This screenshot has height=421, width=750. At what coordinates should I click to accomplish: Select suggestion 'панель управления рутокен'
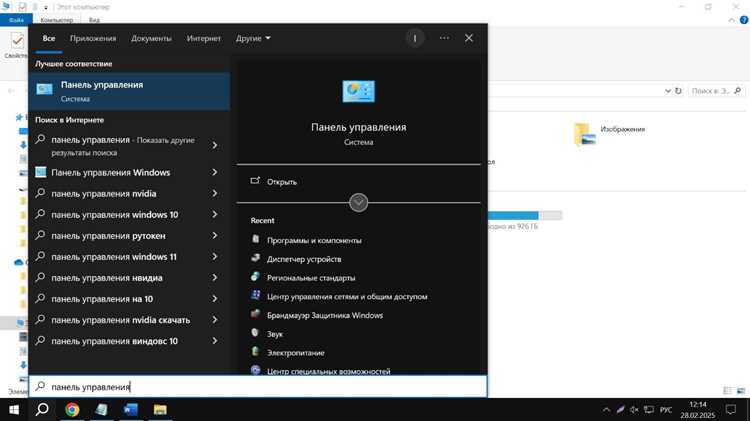tap(109, 235)
